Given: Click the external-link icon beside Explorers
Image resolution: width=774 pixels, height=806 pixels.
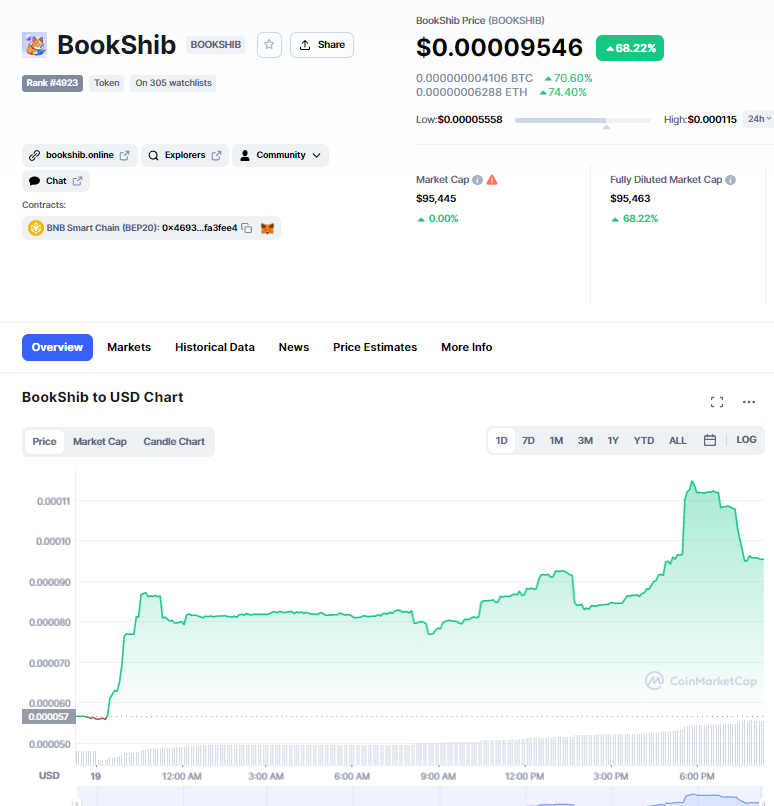Looking at the screenshot, I should tap(216, 155).
